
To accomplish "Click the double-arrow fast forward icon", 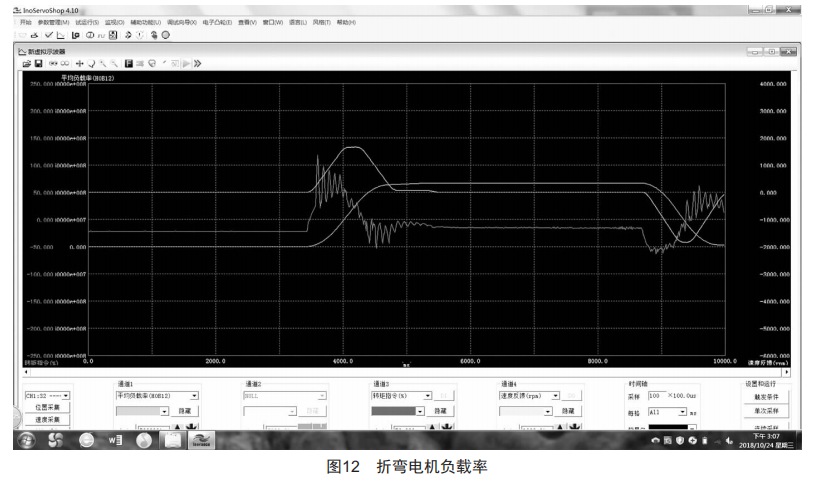I will click(197, 63).
